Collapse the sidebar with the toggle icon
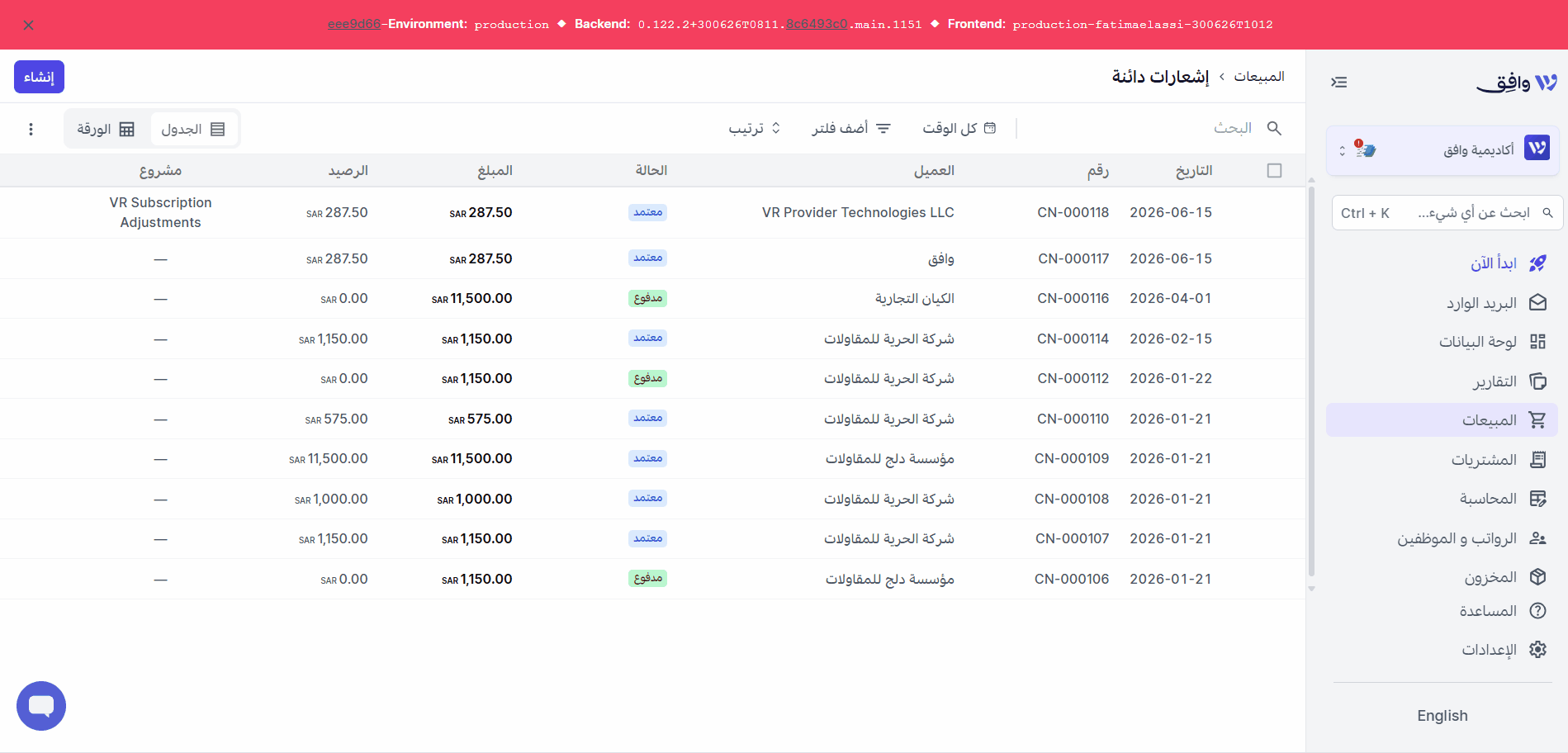The image size is (1568, 753). coord(1339,82)
